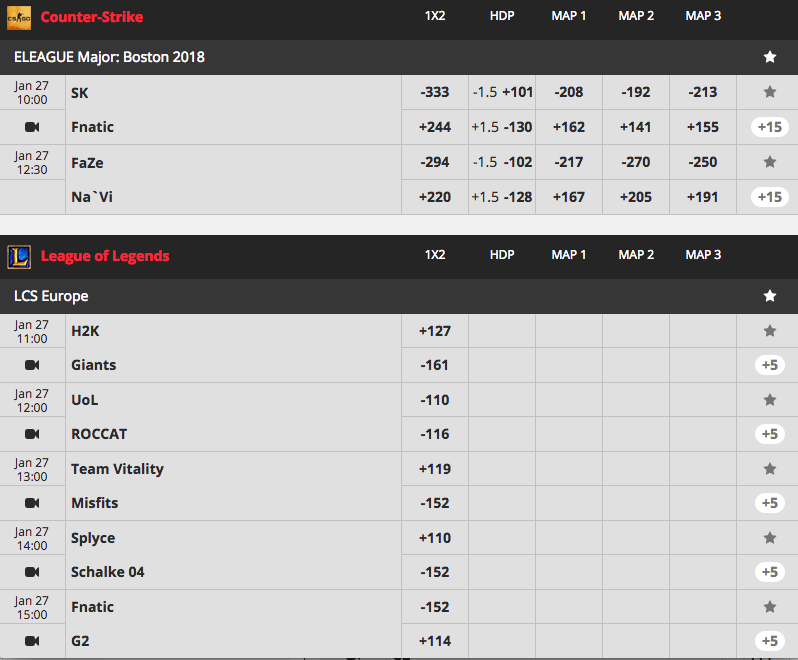Open Counter-Strike section title link
This screenshot has width=798, height=660.
coord(92,17)
